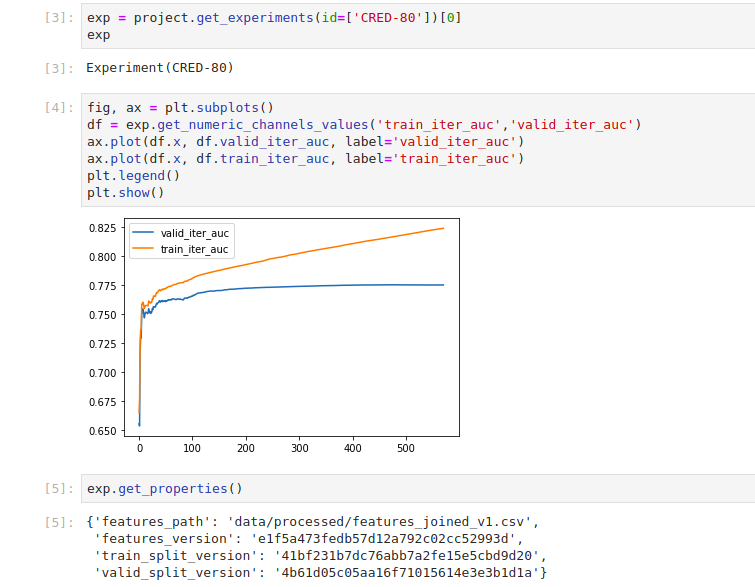Click code cell 5 with exp.get_properties()
This screenshot has height=587, width=755.
tap(418, 488)
